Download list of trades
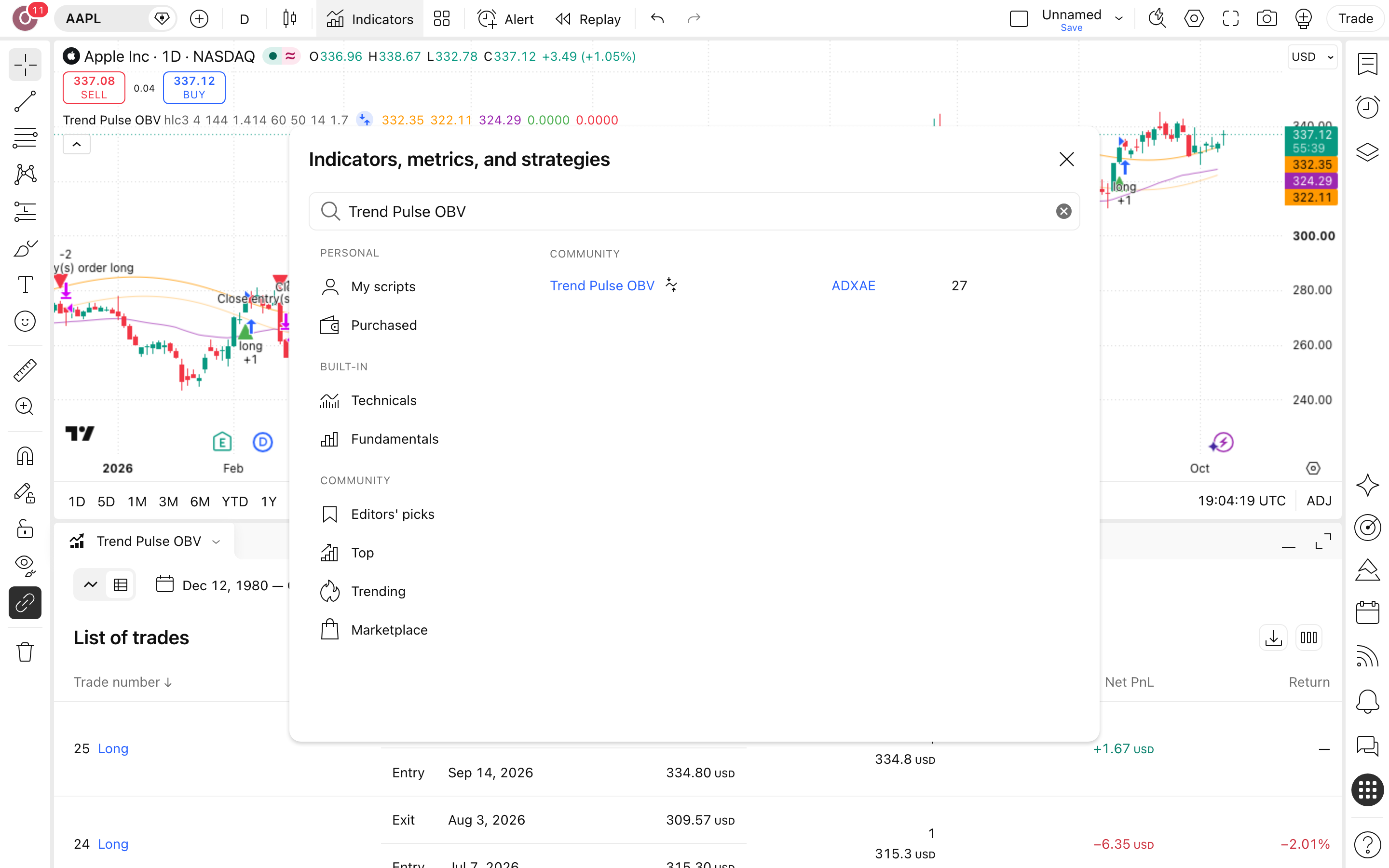1389x868 pixels. point(1273,637)
